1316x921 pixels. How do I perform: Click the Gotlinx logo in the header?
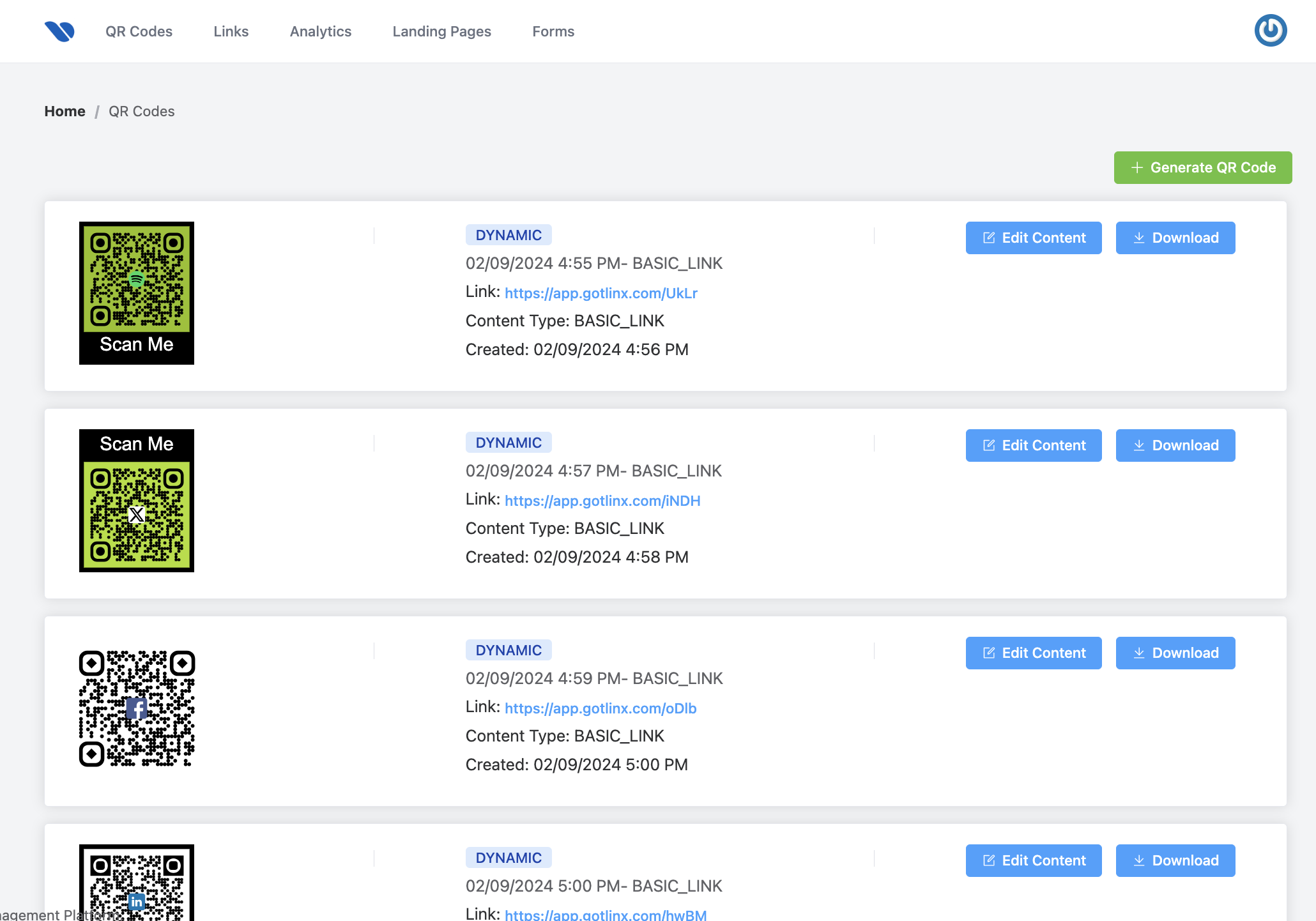(59, 31)
